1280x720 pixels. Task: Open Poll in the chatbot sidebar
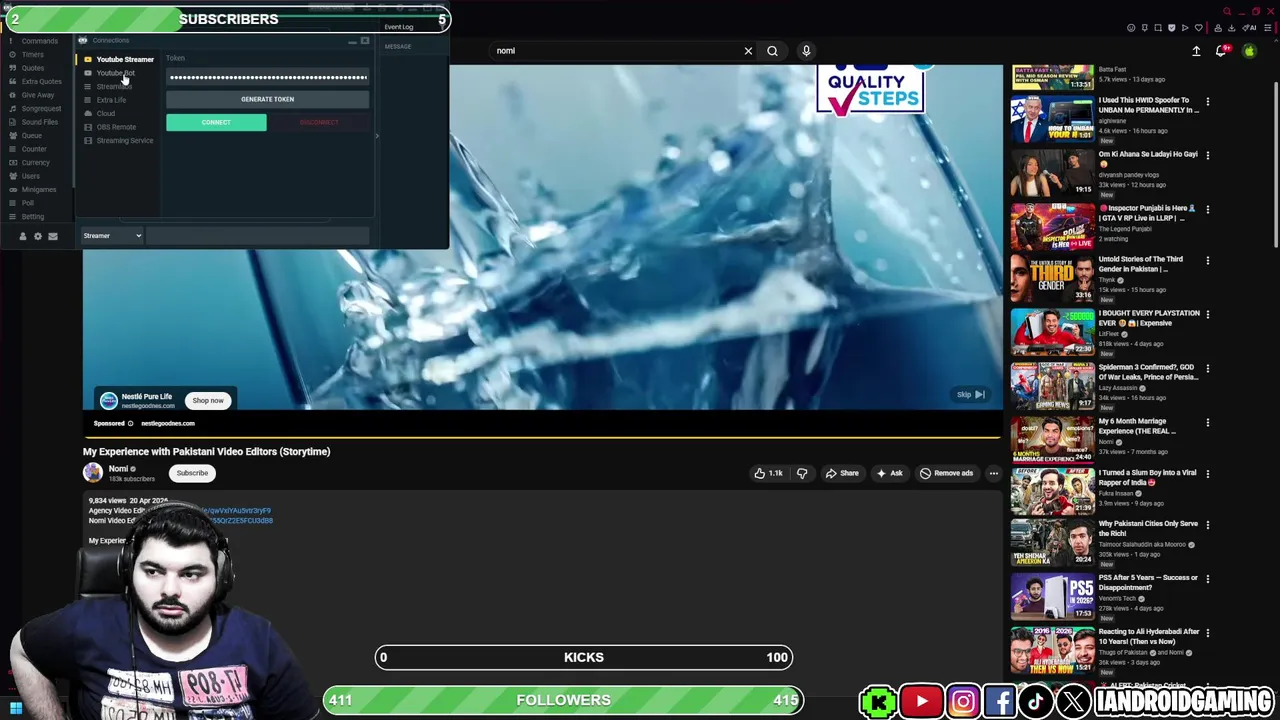pyautogui.click(x=28, y=203)
